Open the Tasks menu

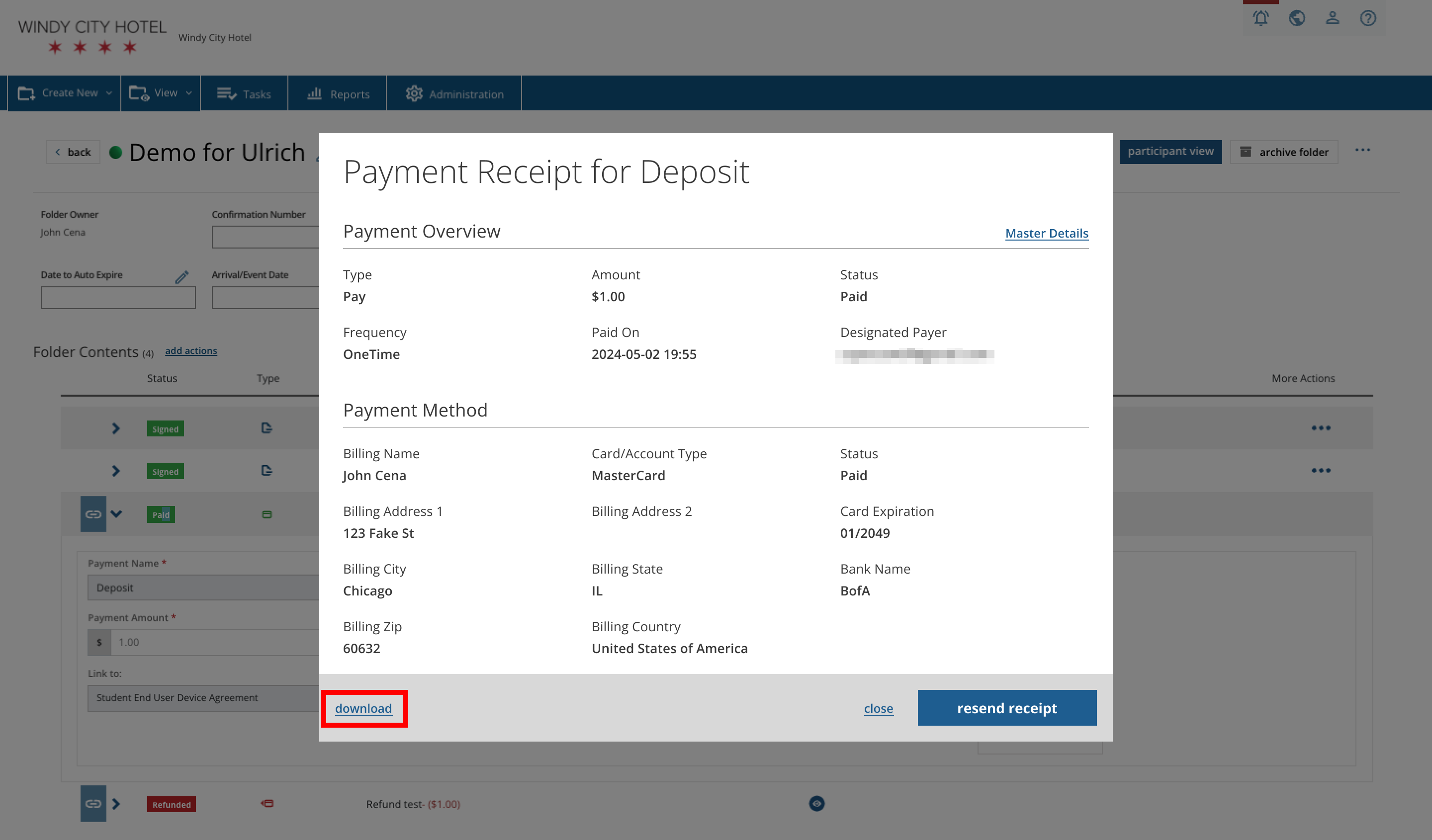pos(244,94)
